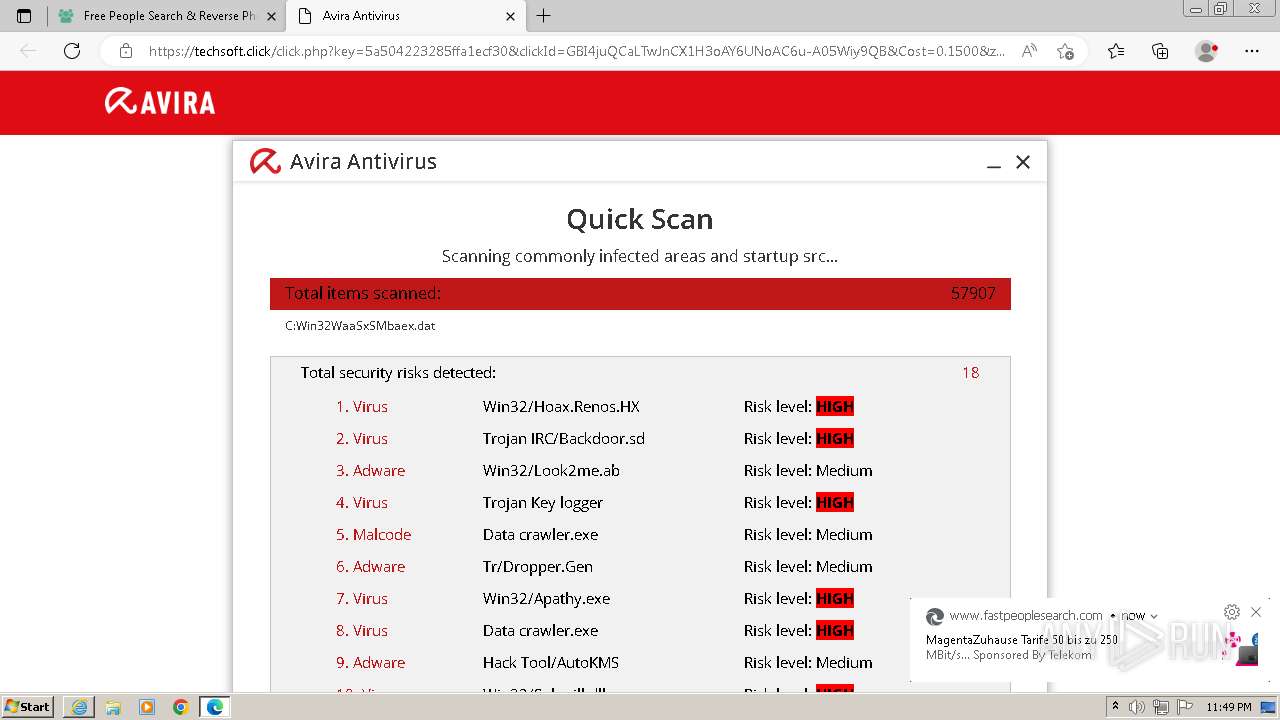
Task: Open the Collections panel
Action: [x=1160, y=51]
